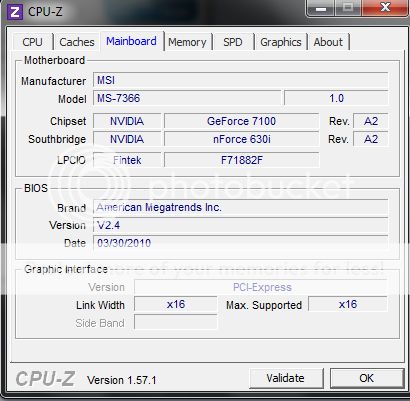The width and height of the screenshot is (410, 401).
Task: Open the SPD tab
Action: (x=233, y=42)
